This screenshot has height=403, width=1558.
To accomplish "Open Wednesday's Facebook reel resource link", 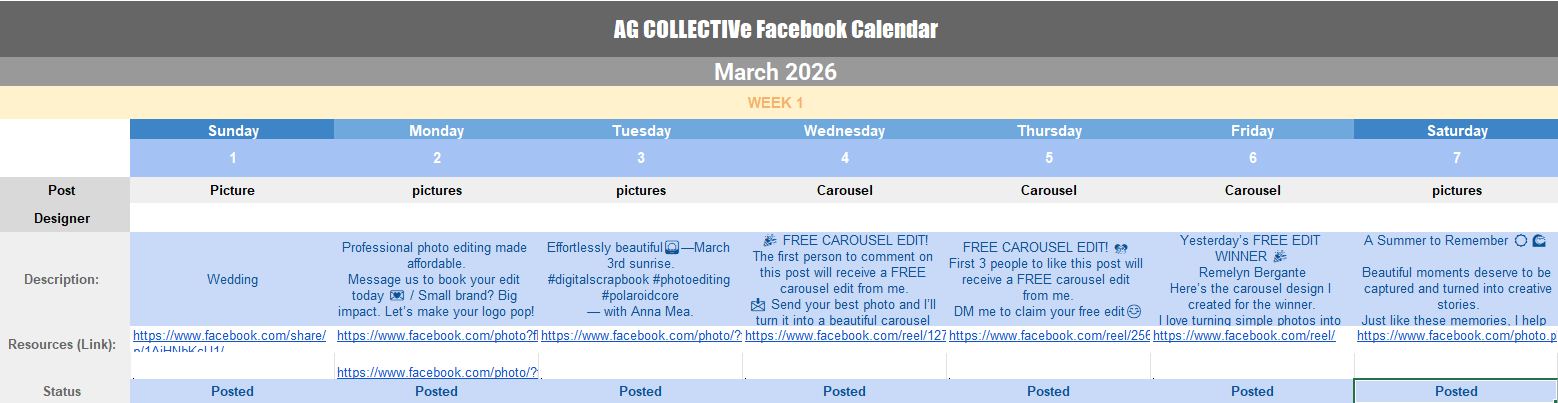I will tap(845, 336).
